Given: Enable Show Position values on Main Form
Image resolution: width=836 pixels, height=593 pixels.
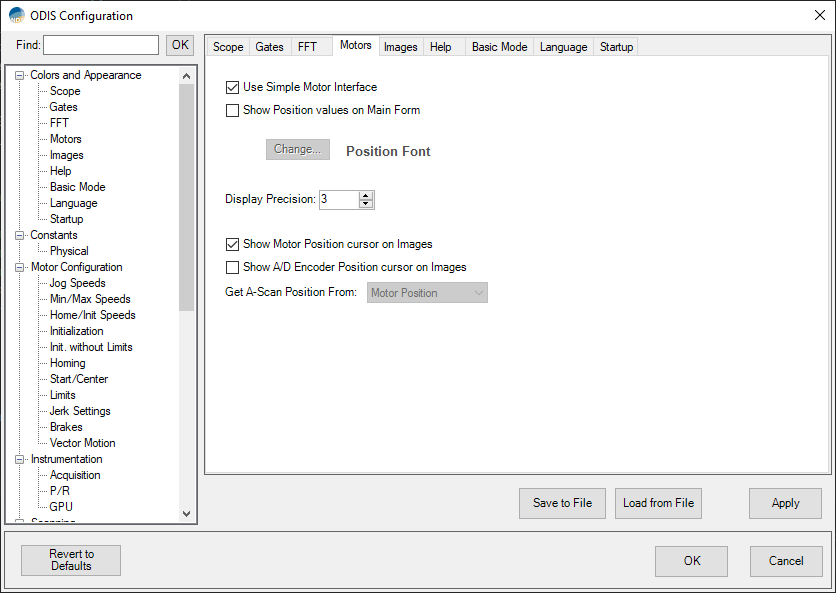Looking at the screenshot, I should pos(233,110).
